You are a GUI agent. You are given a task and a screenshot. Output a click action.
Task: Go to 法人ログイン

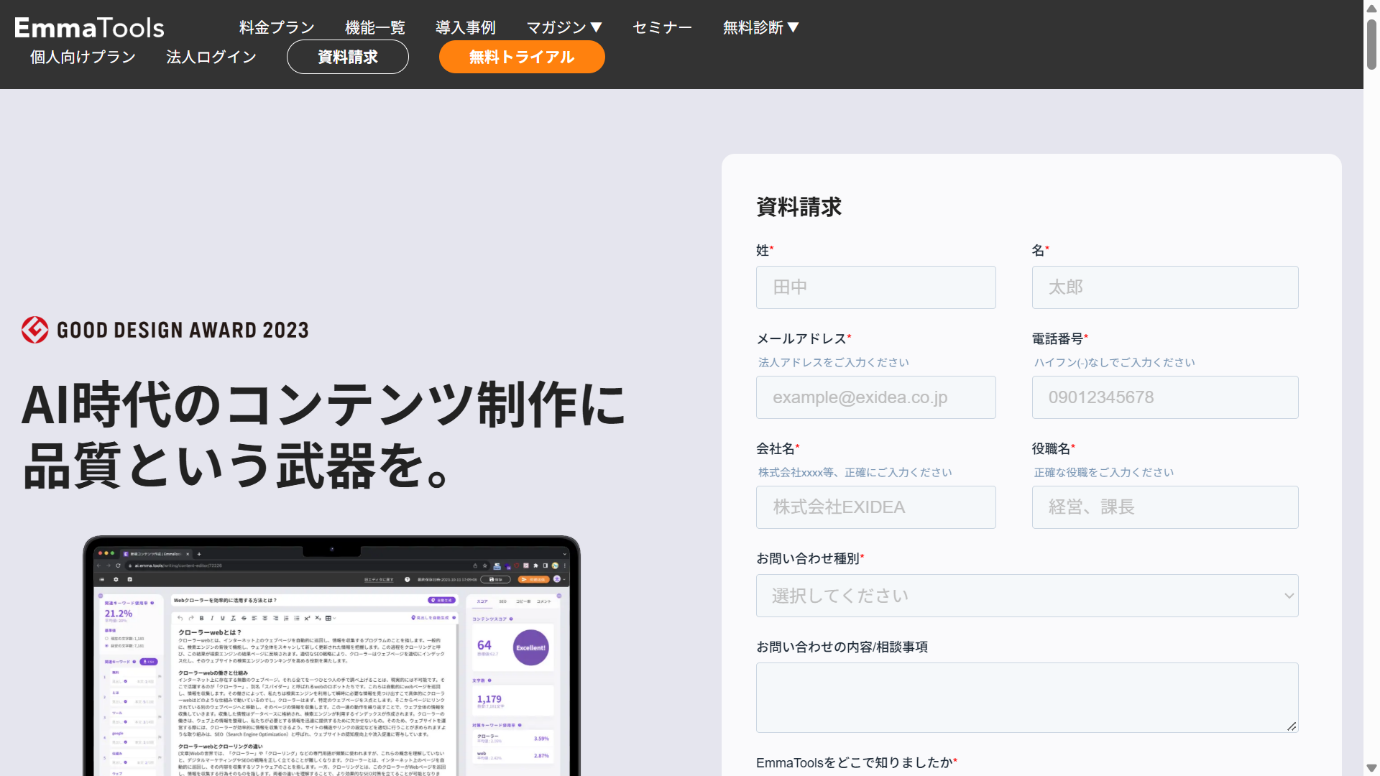[211, 57]
